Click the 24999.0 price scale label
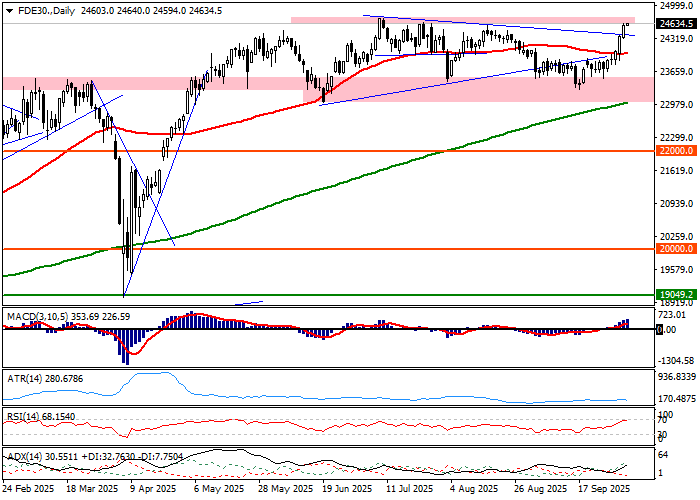This screenshot has width=700, height=500. pos(676,6)
